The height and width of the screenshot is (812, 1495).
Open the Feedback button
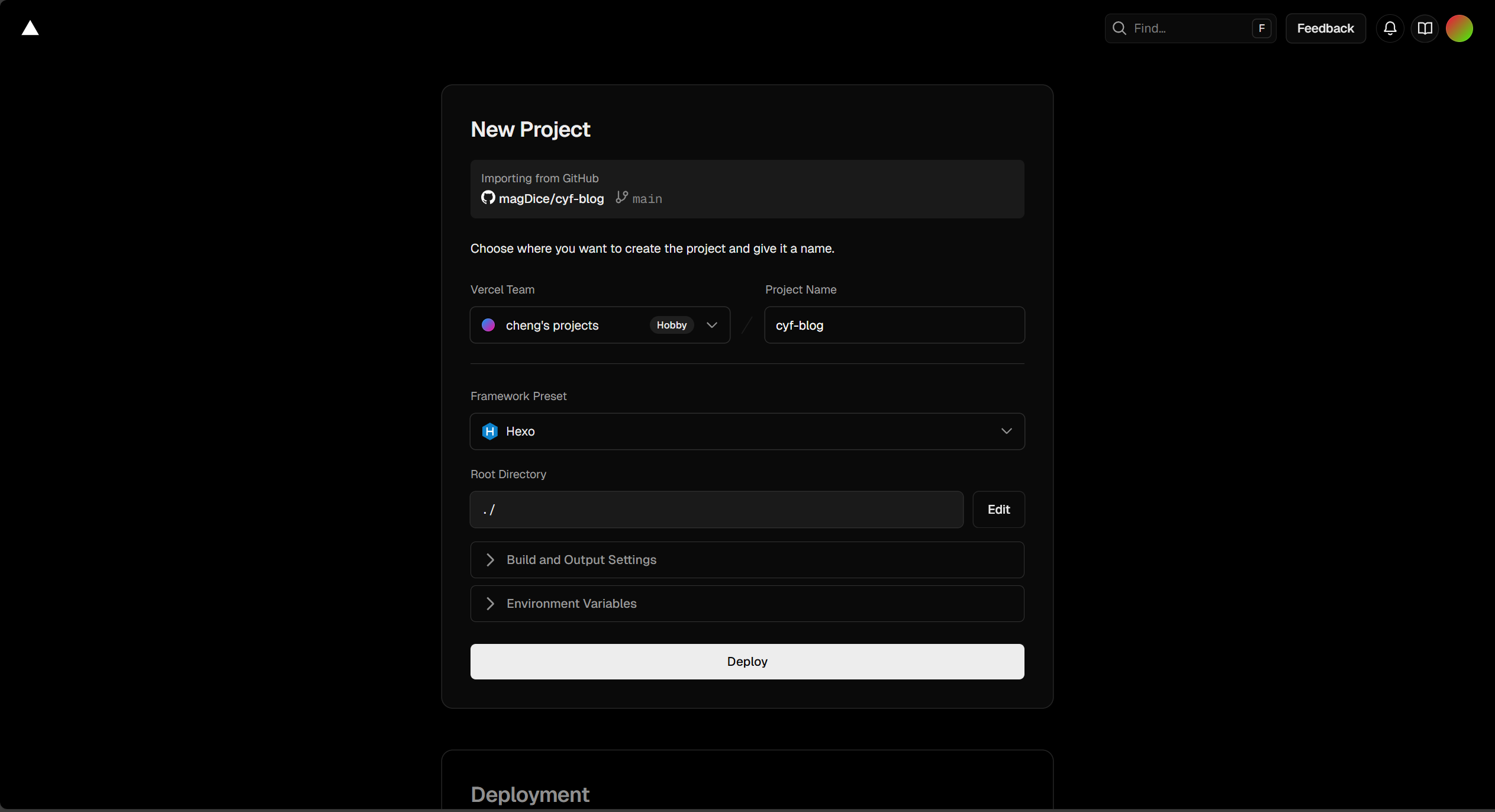(1325, 28)
